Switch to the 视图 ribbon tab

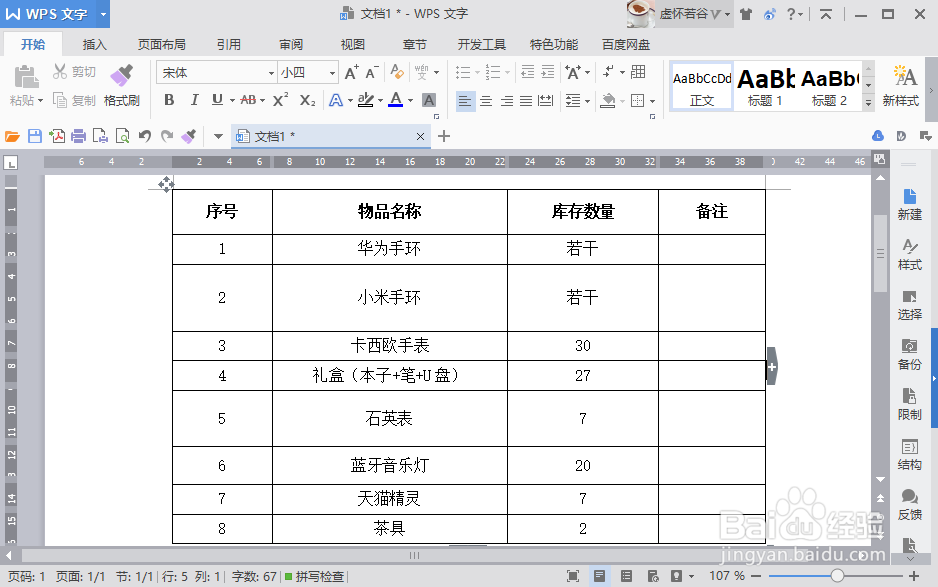tap(352, 44)
